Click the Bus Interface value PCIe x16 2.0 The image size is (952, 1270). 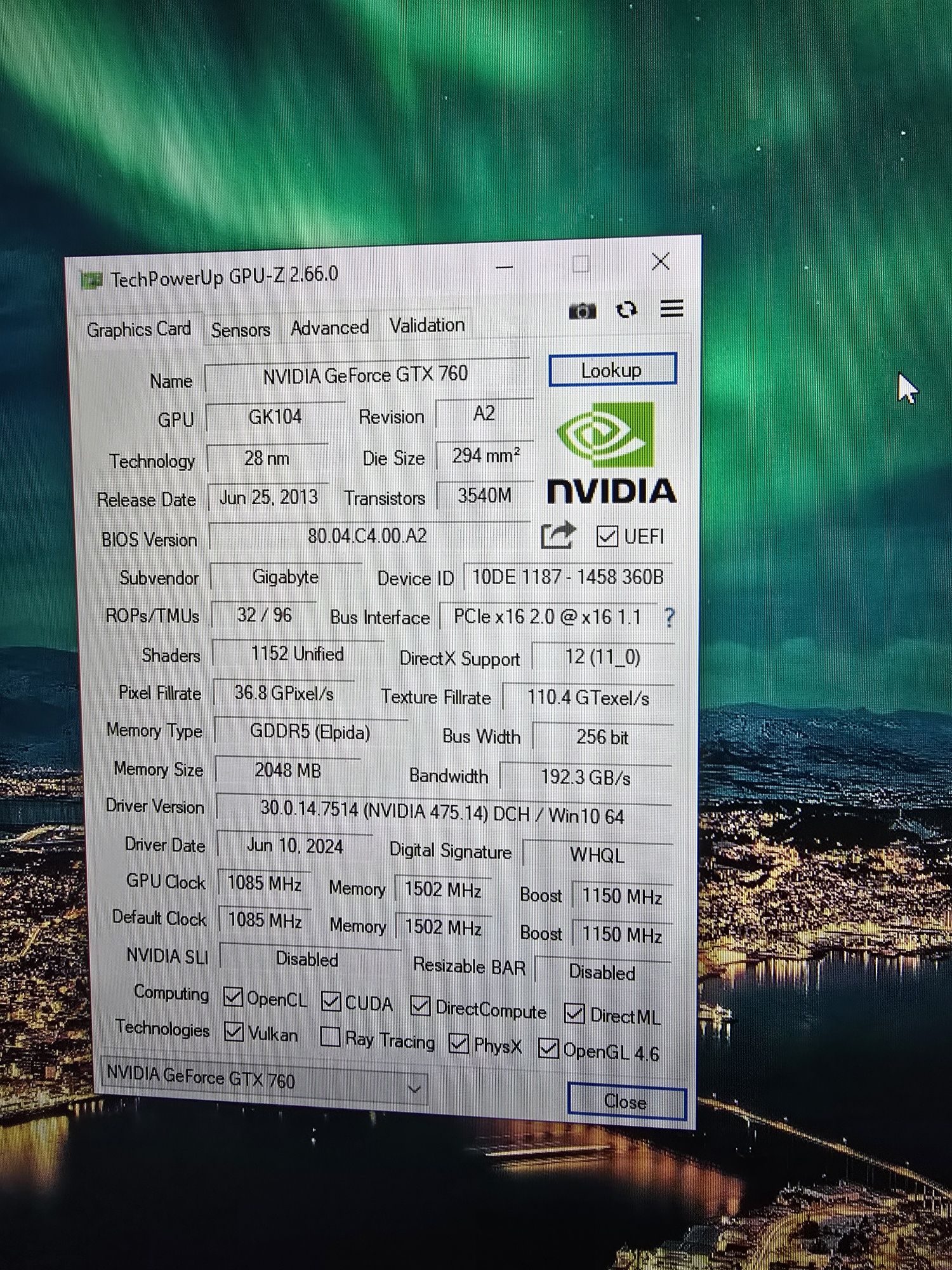pyautogui.click(x=548, y=617)
